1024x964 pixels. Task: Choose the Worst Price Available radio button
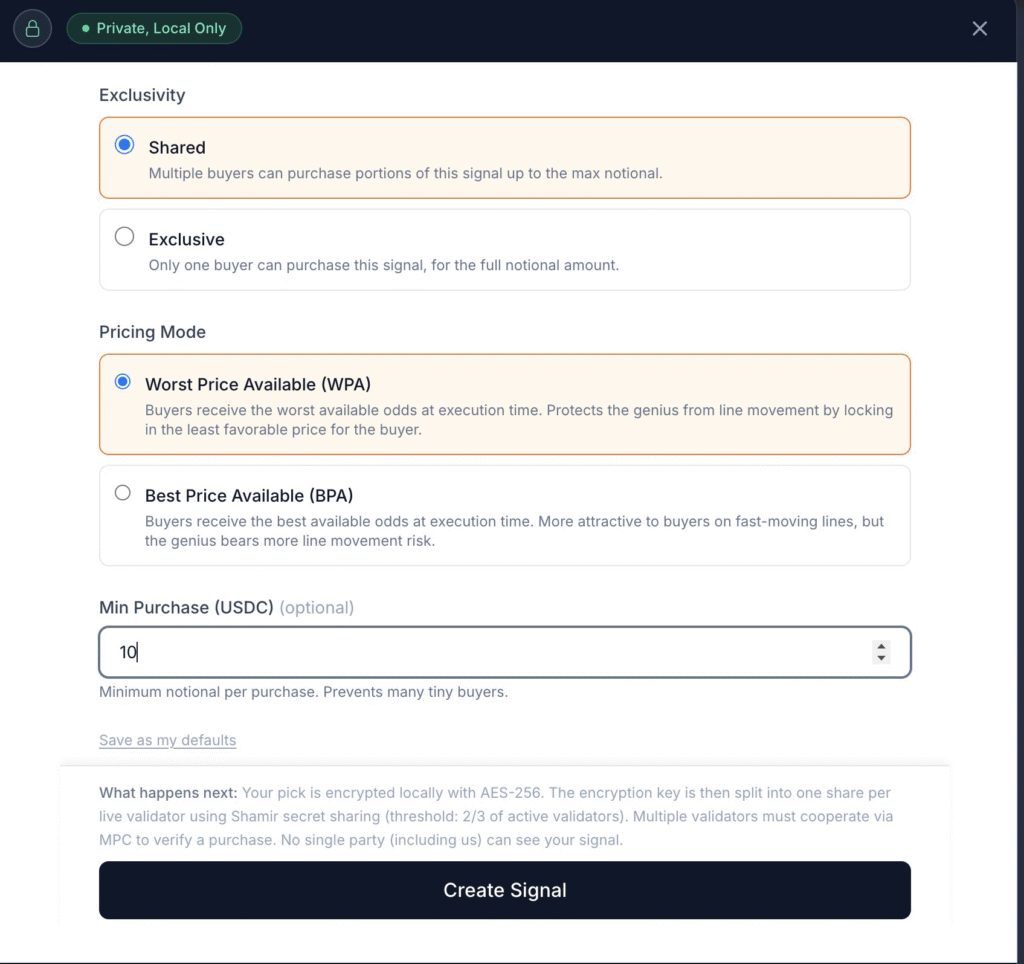pyautogui.click(x=123, y=382)
